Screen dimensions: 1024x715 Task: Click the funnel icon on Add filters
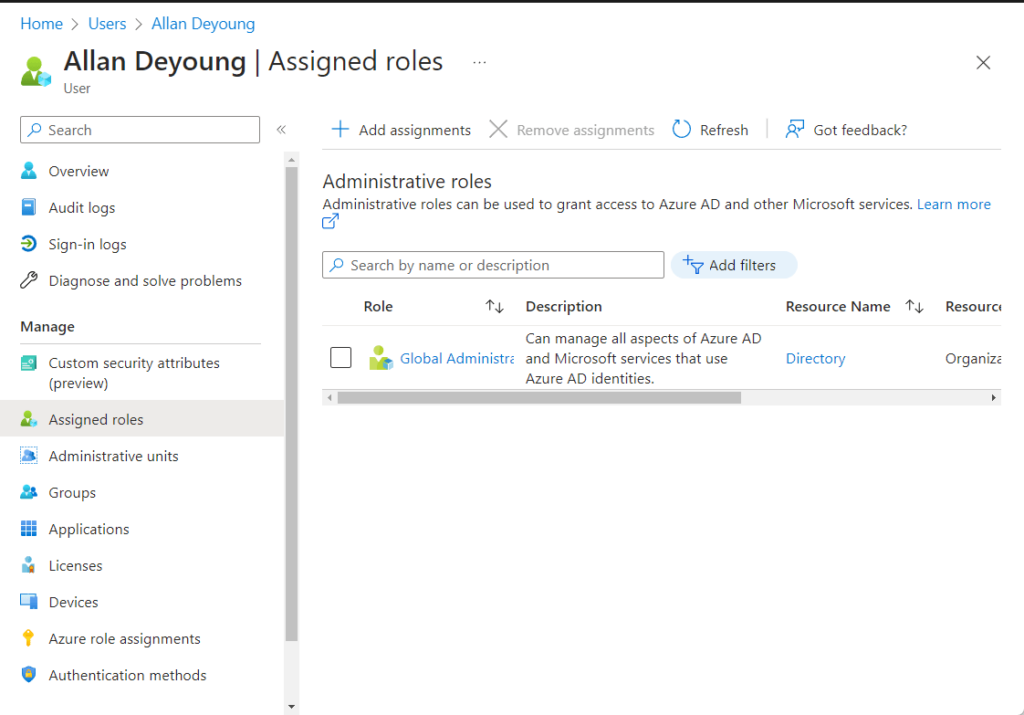[693, 265]
